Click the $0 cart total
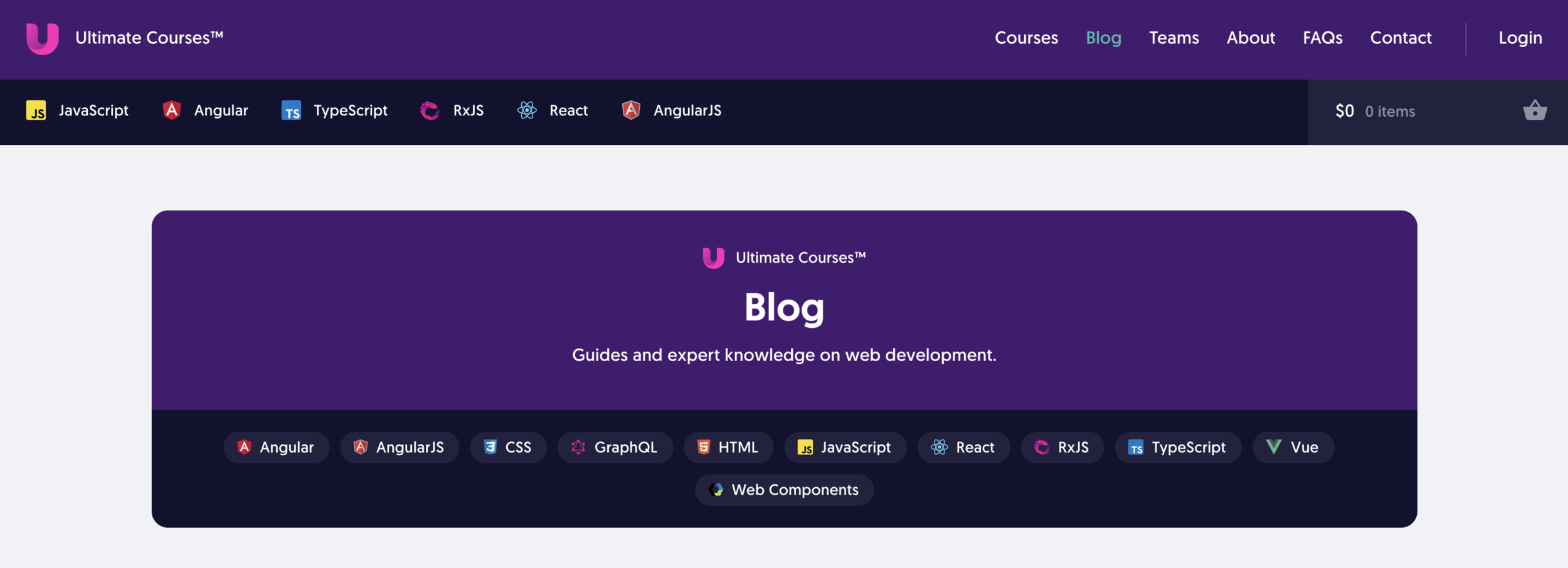Viewport: 1568px width, 568px height. coord(1344,111)
